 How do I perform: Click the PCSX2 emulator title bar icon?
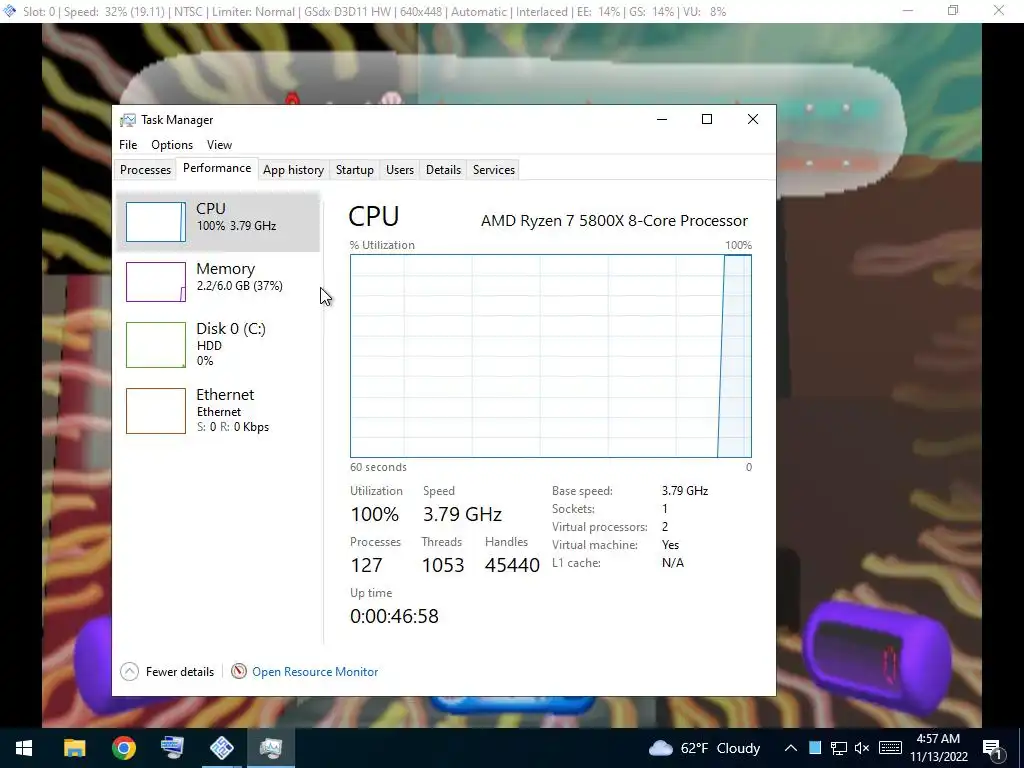9,11
